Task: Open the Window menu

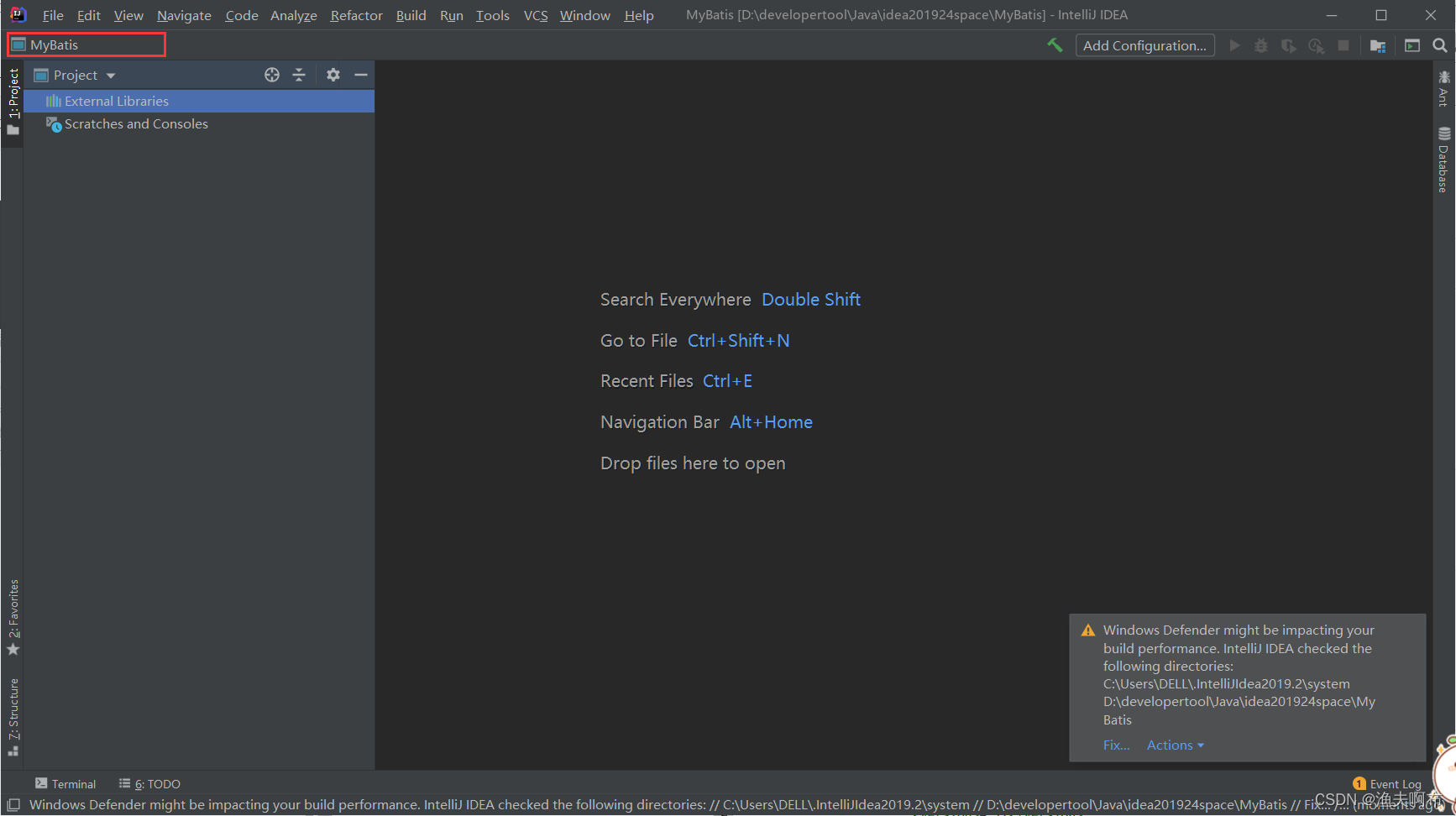Action: point(585,15)
